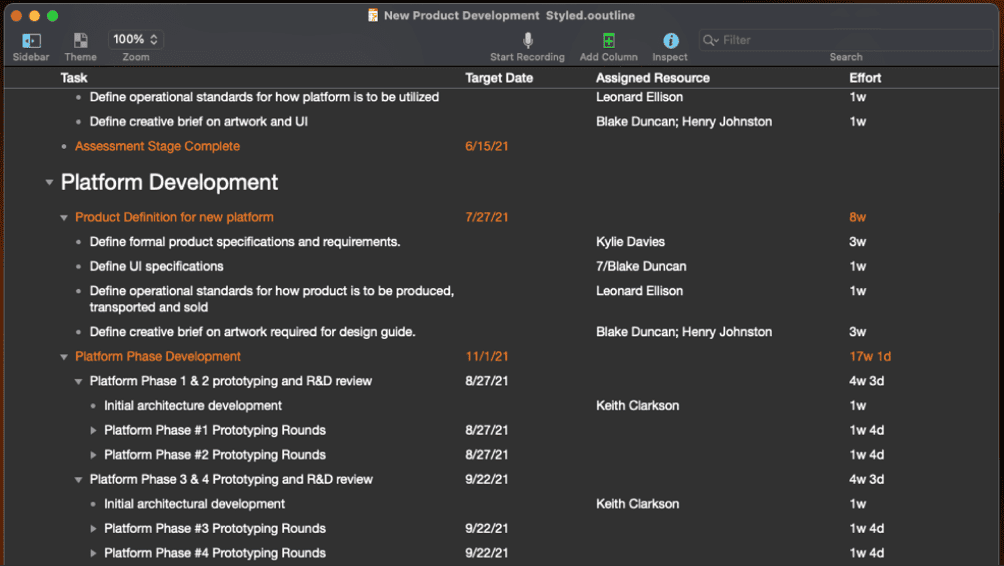This screenshot has height=566, width=1004.
Task: Click the 7/27/21 target date cell
Action: point(487,217)
